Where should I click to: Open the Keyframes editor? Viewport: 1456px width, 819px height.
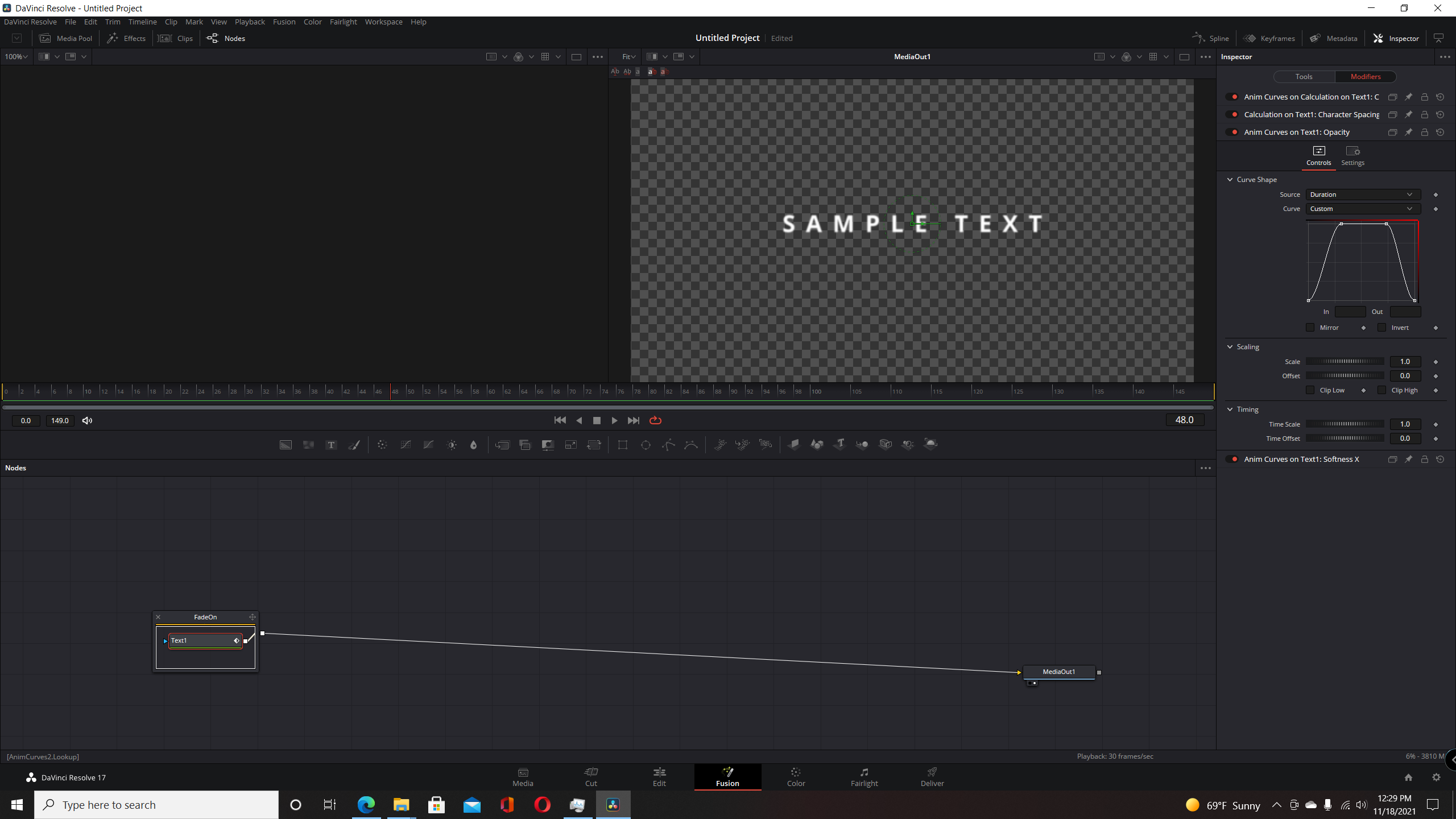click(x=1269, y=38)
